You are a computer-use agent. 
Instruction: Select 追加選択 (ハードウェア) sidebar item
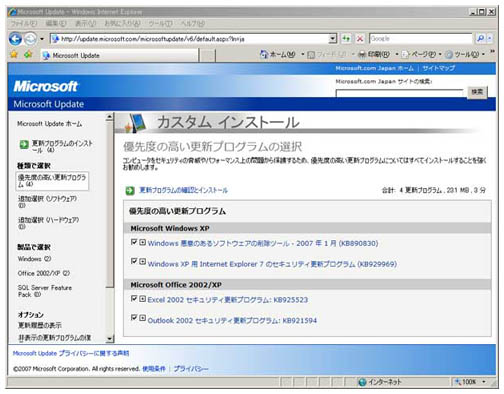49,223
